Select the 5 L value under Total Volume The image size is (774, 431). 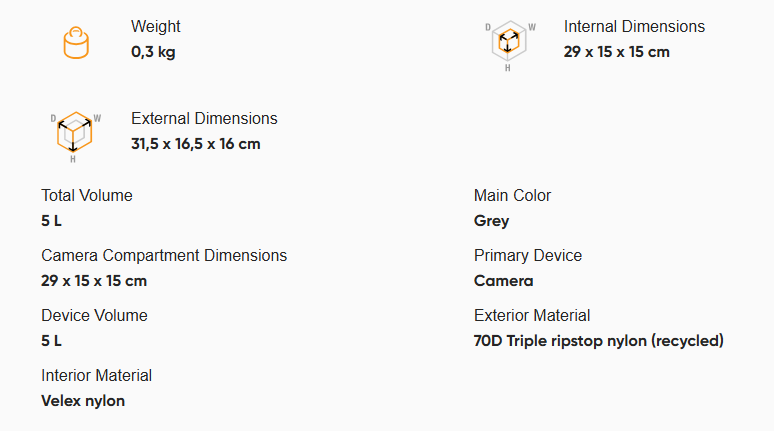51,221
